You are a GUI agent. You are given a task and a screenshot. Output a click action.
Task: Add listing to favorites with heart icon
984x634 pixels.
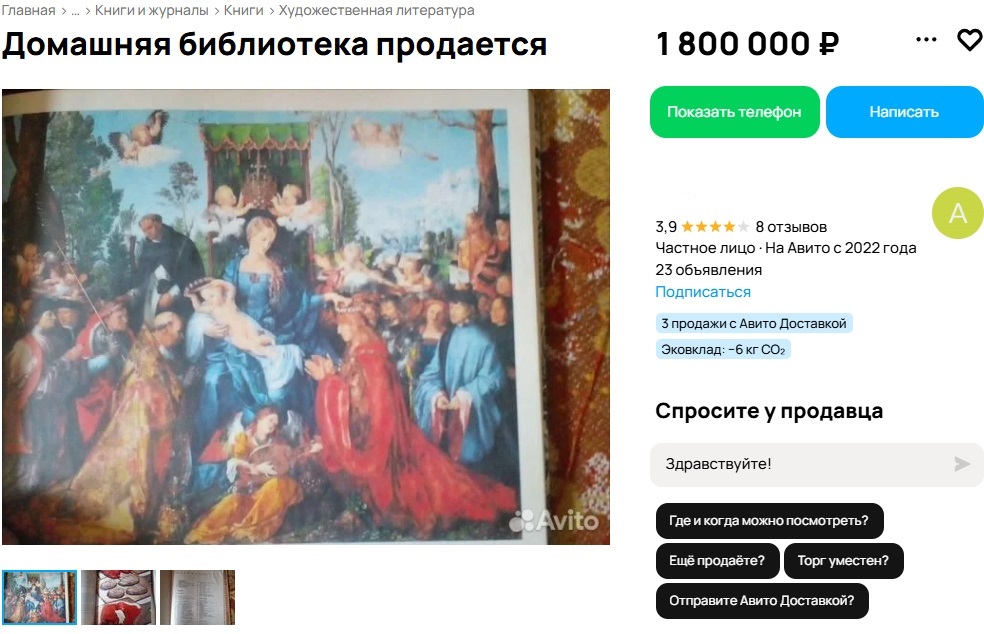pos(970,40)
